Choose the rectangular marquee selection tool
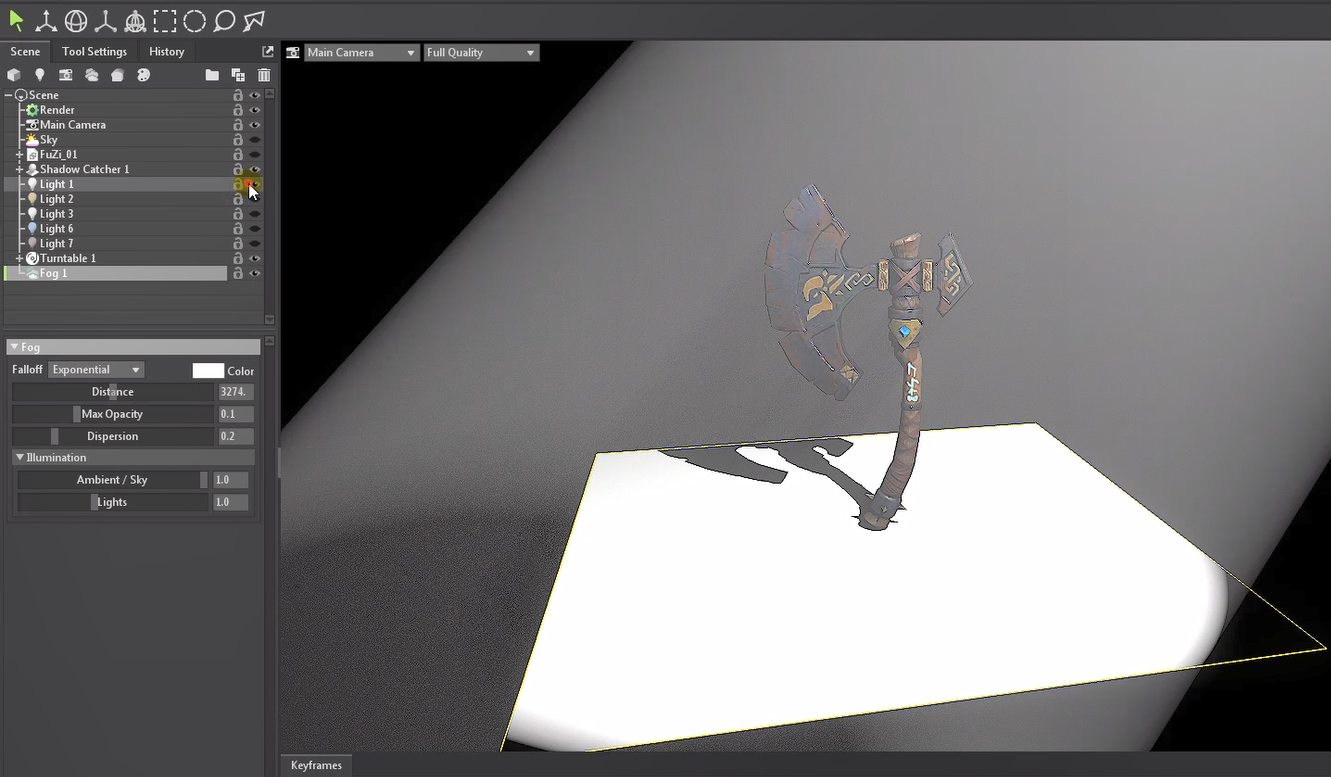The height and width of the screenshot is (777, 1331). coord(165,21)
